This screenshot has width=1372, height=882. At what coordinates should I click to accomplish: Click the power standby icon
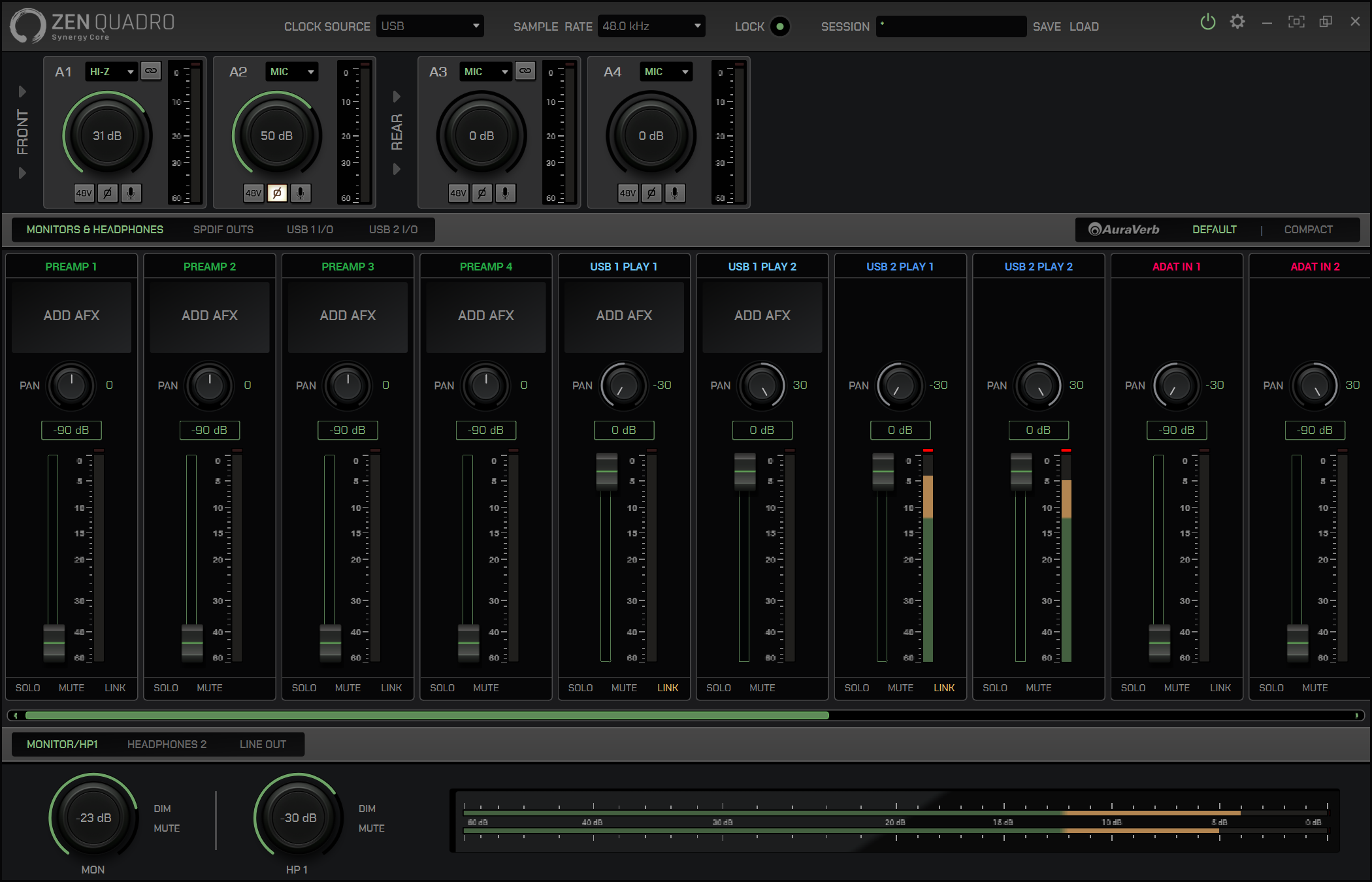(x=1208, y=22)
